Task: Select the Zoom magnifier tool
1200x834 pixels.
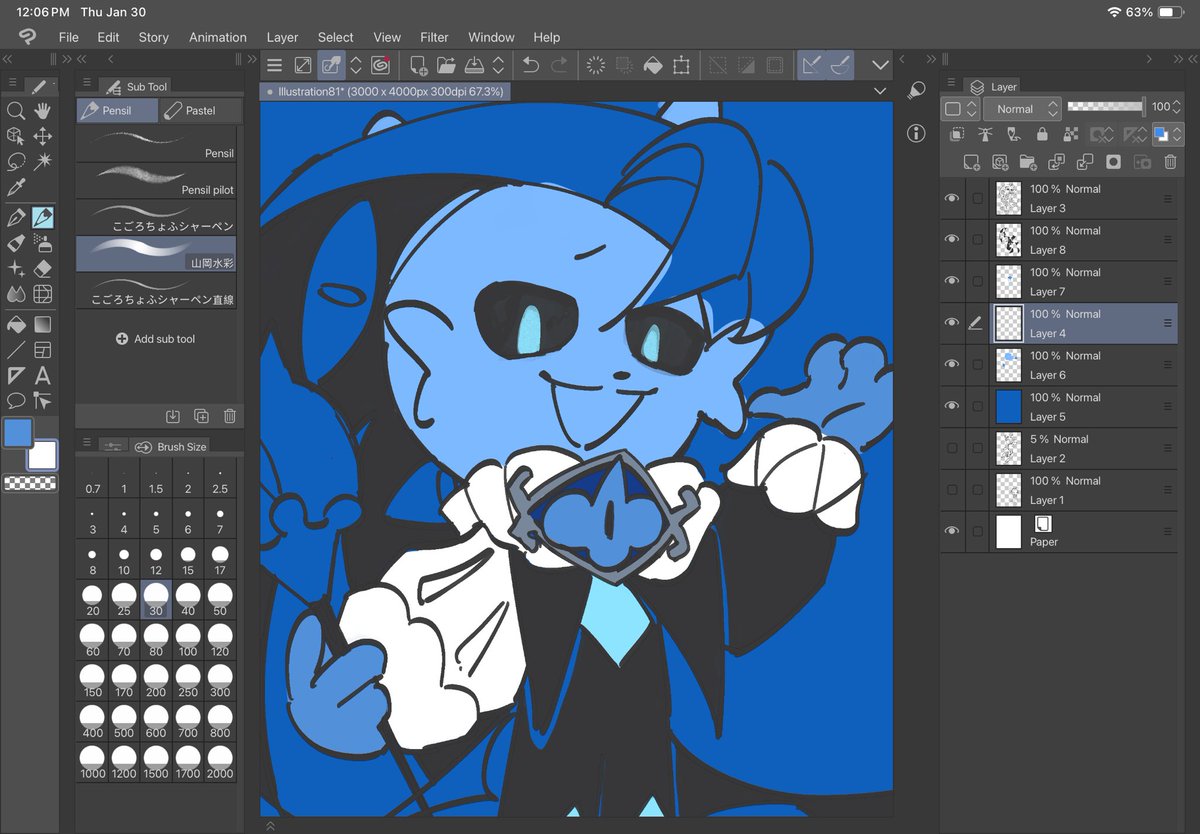Action: point(15,111)
